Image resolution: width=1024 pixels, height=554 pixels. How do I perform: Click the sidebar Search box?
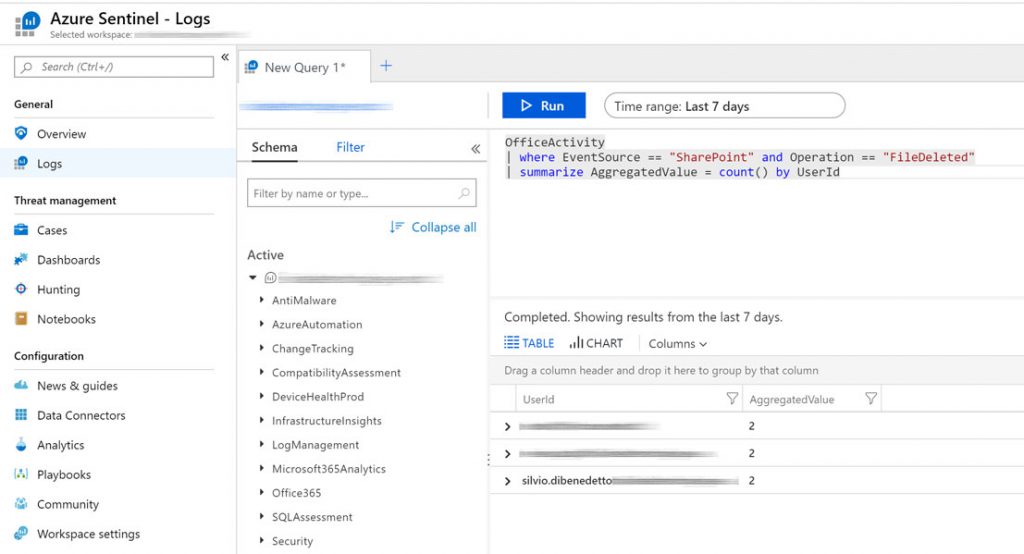[x=114, y=67]
